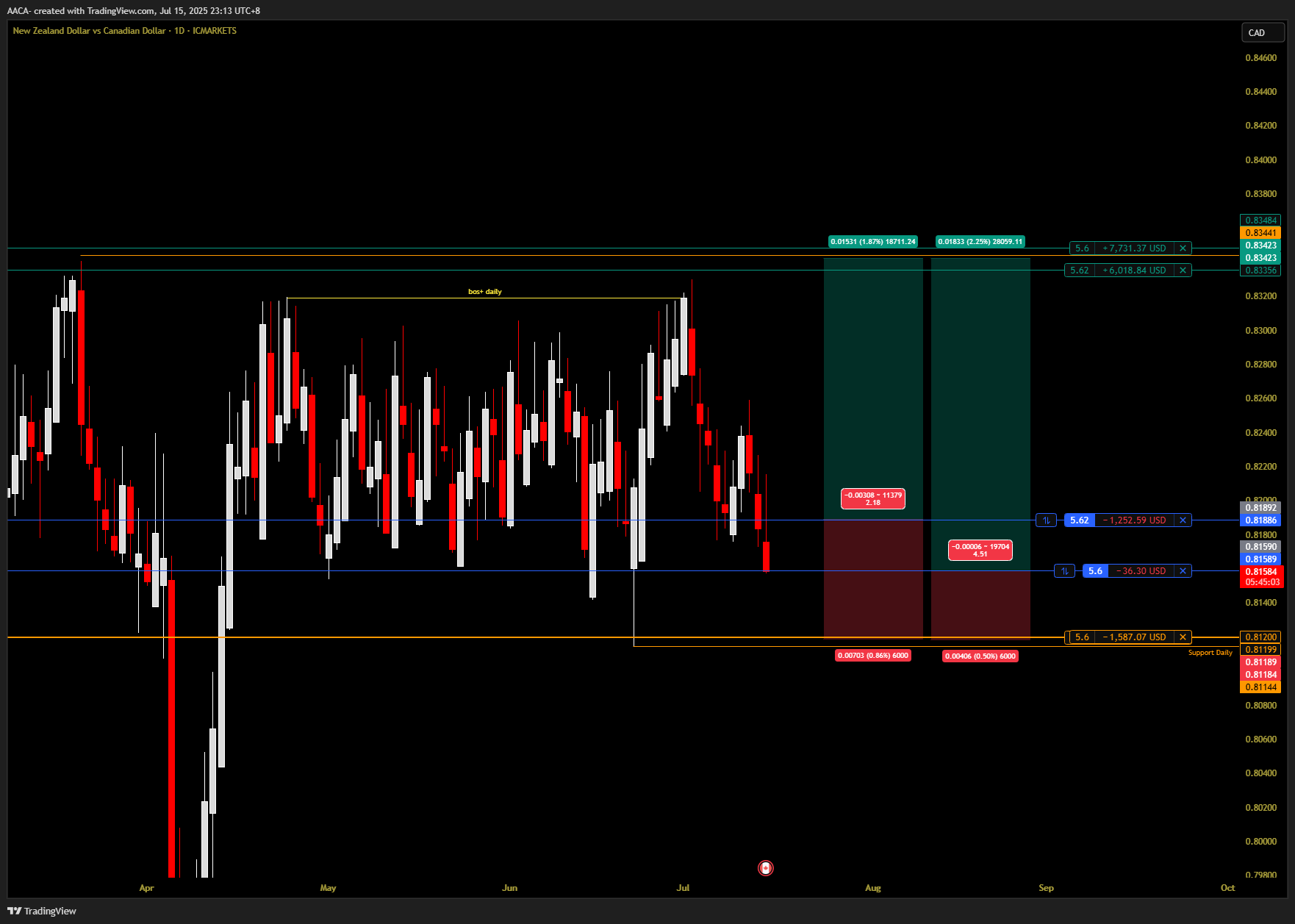Select the 5.6 quantity on +7,731.37 USD order
1295x924 pixels.
point(1082,248)
